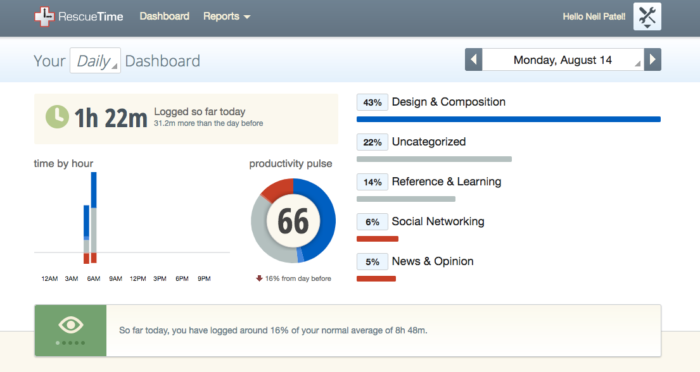Open the Reports dropdown menu

point(226,16)
